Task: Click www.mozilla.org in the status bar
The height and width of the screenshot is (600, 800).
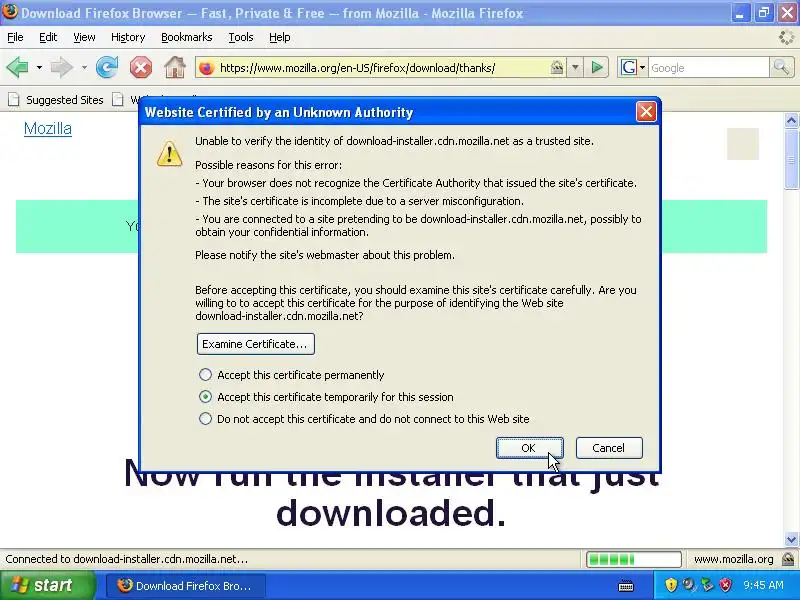Action: click(x=733, y=559)
